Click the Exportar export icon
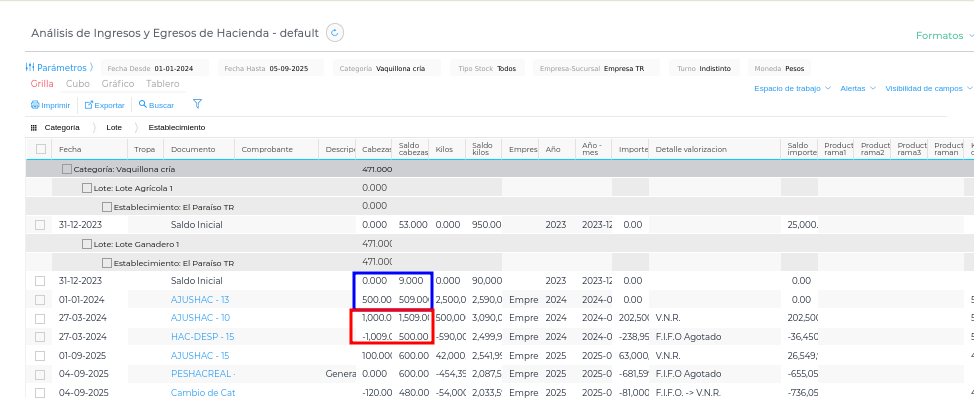Image resolution: width=974 pixels, height=398 pixels. pyautogui.click(x=89, y=105)
